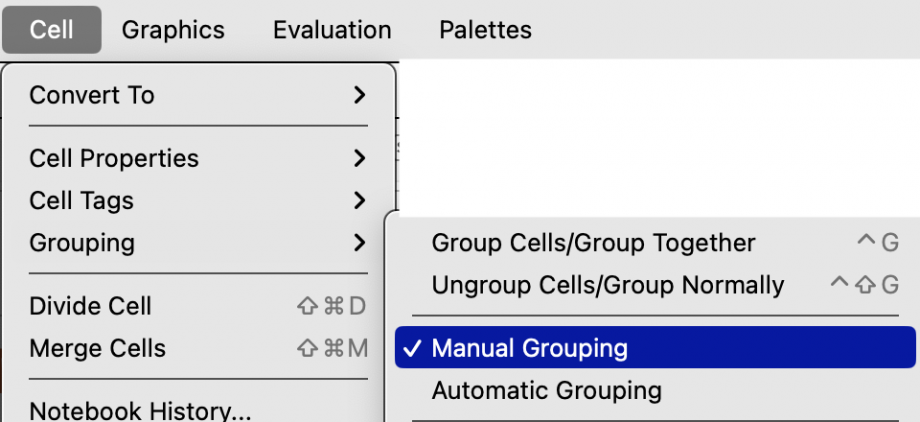The width and height of the screenshot is (920, 422).
Task: Select the Grouping menu item
Action: [81, 242]
